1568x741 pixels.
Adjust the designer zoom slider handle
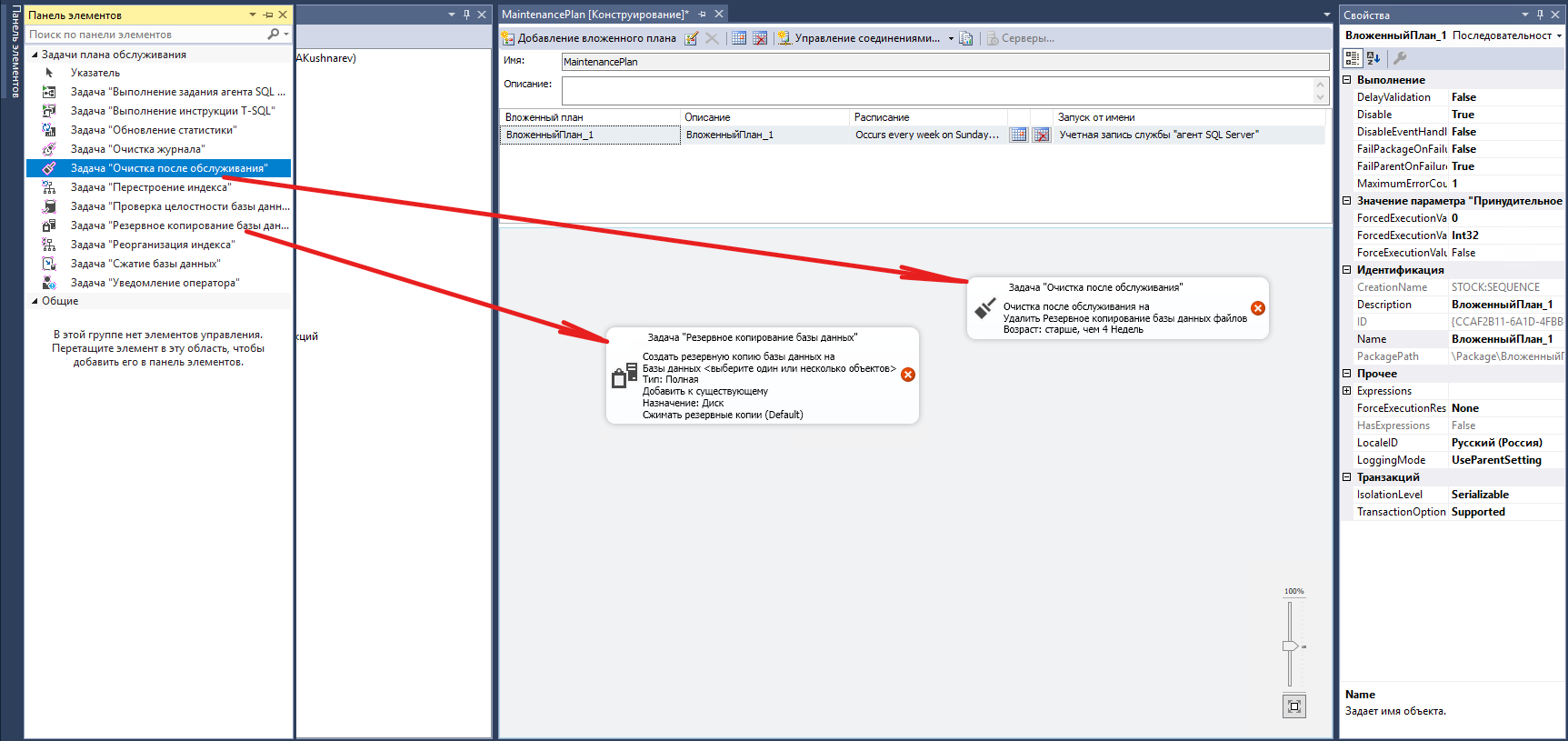pyautogui.click(x=1290, y=646)
